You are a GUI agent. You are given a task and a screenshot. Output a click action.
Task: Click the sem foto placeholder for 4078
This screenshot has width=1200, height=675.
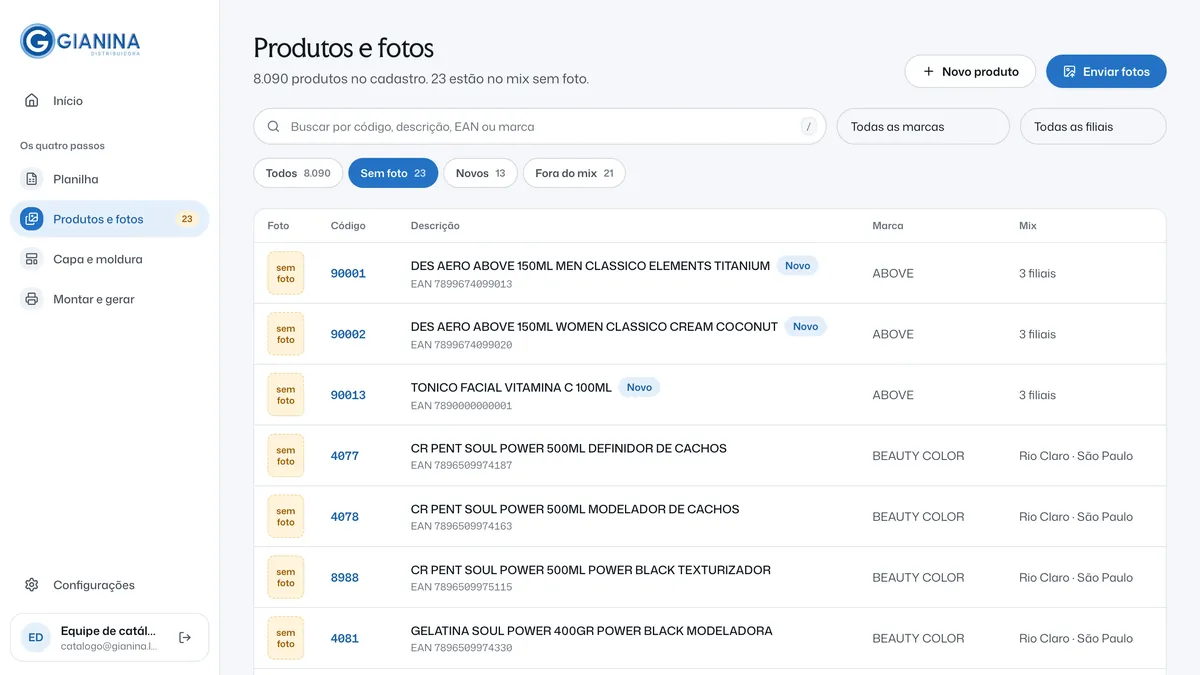point(286,517)
